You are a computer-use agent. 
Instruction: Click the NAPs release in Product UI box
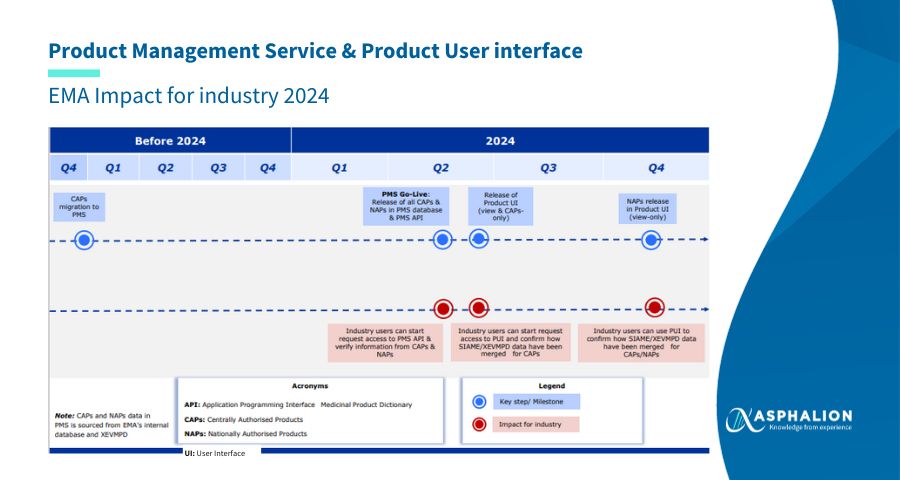coord(647,208)
